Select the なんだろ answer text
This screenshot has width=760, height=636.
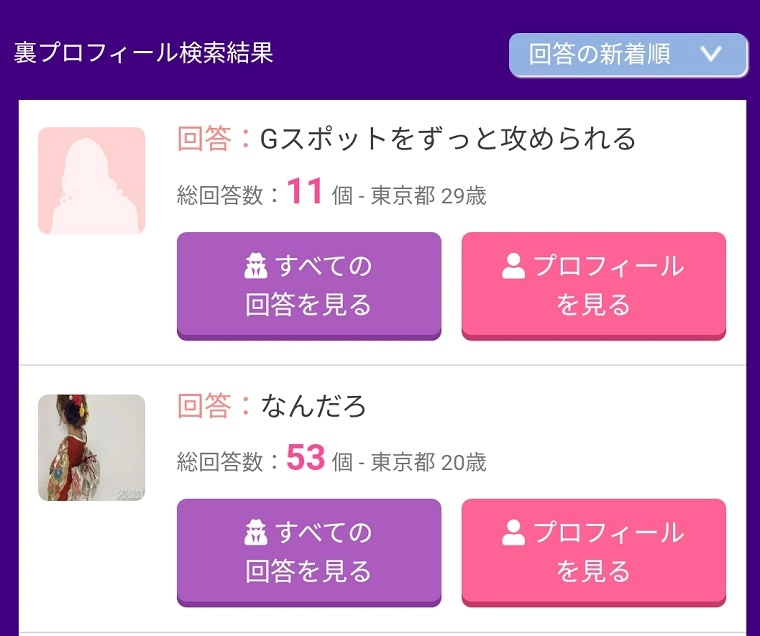314,406
